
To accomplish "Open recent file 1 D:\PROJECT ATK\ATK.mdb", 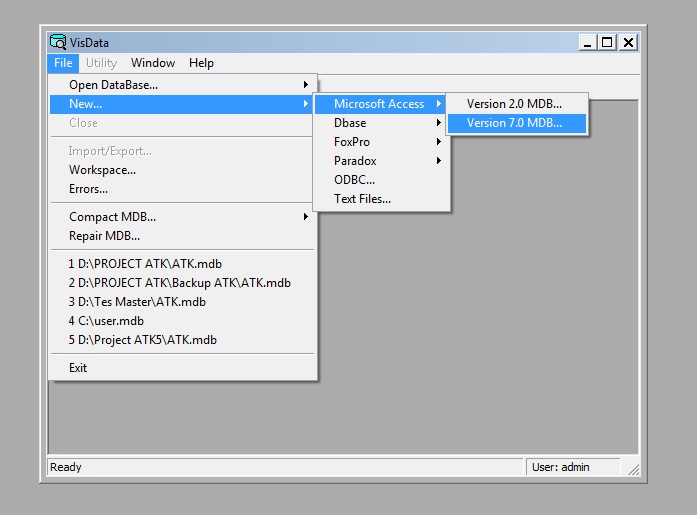I will [183, 264].
